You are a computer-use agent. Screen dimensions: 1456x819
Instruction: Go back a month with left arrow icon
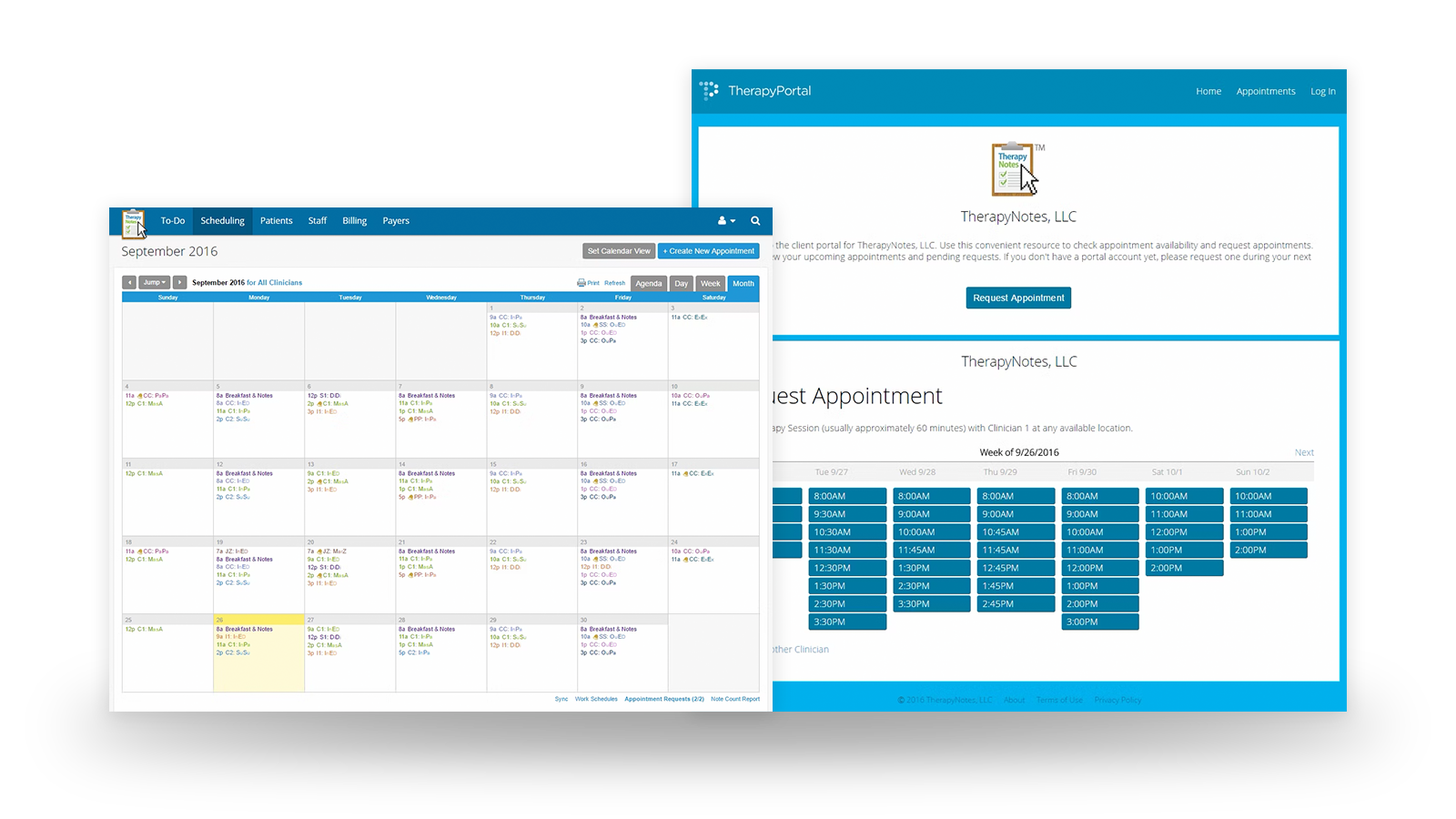(129, 282)
